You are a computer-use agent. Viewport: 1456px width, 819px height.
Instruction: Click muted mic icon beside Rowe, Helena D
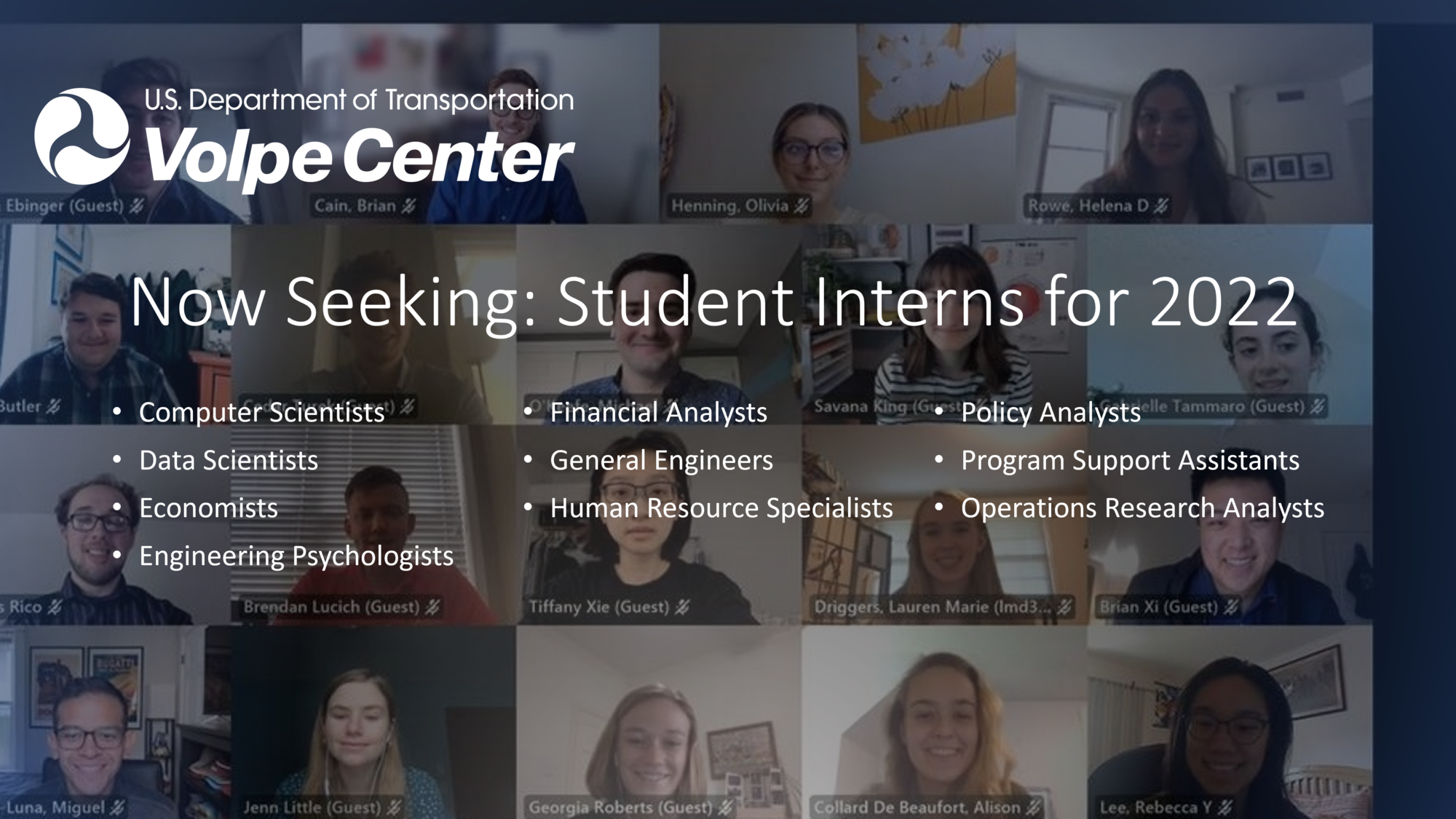point(1161,206)
